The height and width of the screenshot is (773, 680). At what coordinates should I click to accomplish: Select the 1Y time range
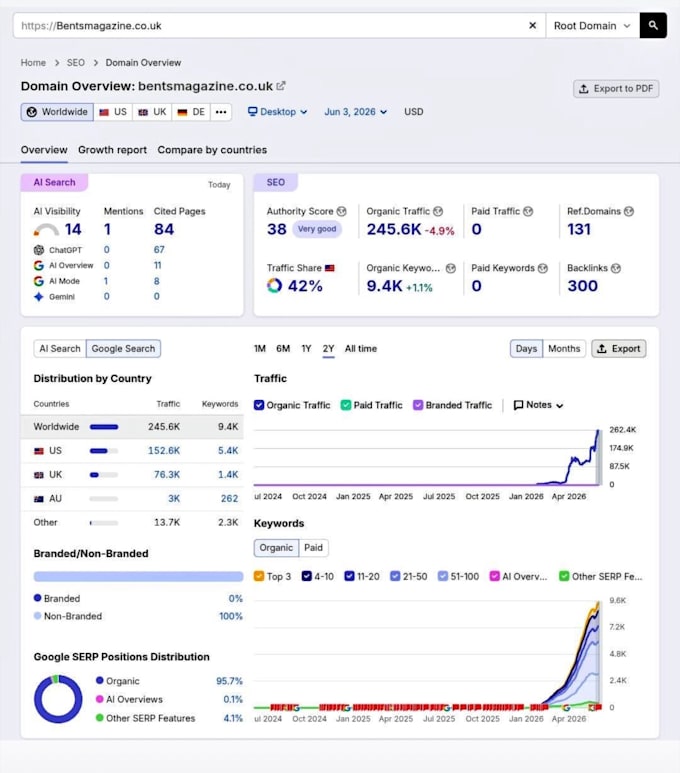point(306,349)
